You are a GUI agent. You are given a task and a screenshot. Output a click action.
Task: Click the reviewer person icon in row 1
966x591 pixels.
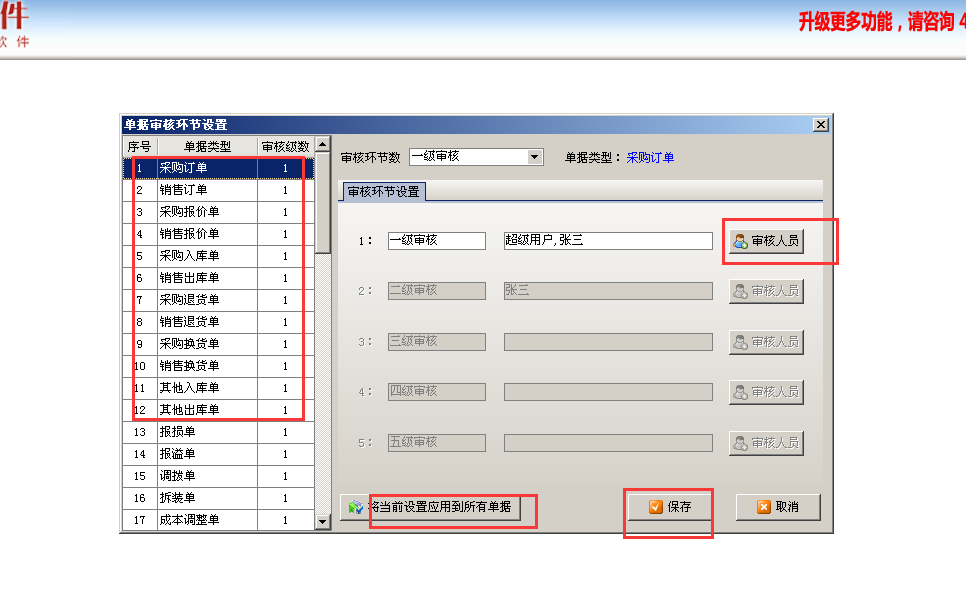coord(740,241)
